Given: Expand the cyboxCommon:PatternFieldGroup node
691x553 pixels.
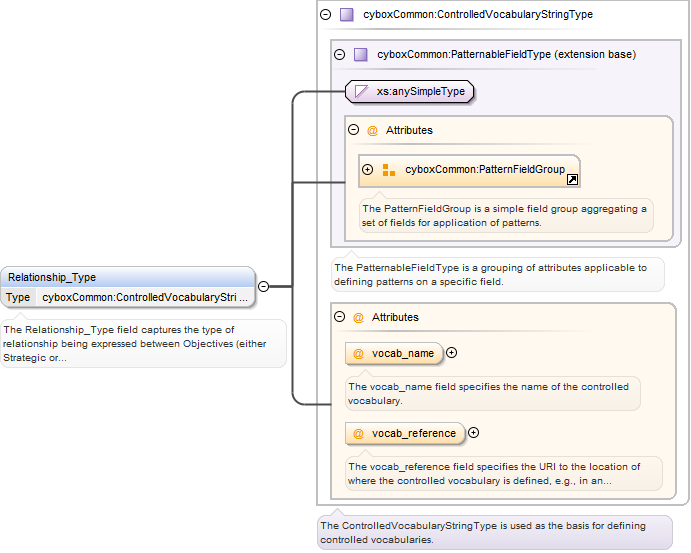Looking at the screenshot, I should tap(368, 169).
